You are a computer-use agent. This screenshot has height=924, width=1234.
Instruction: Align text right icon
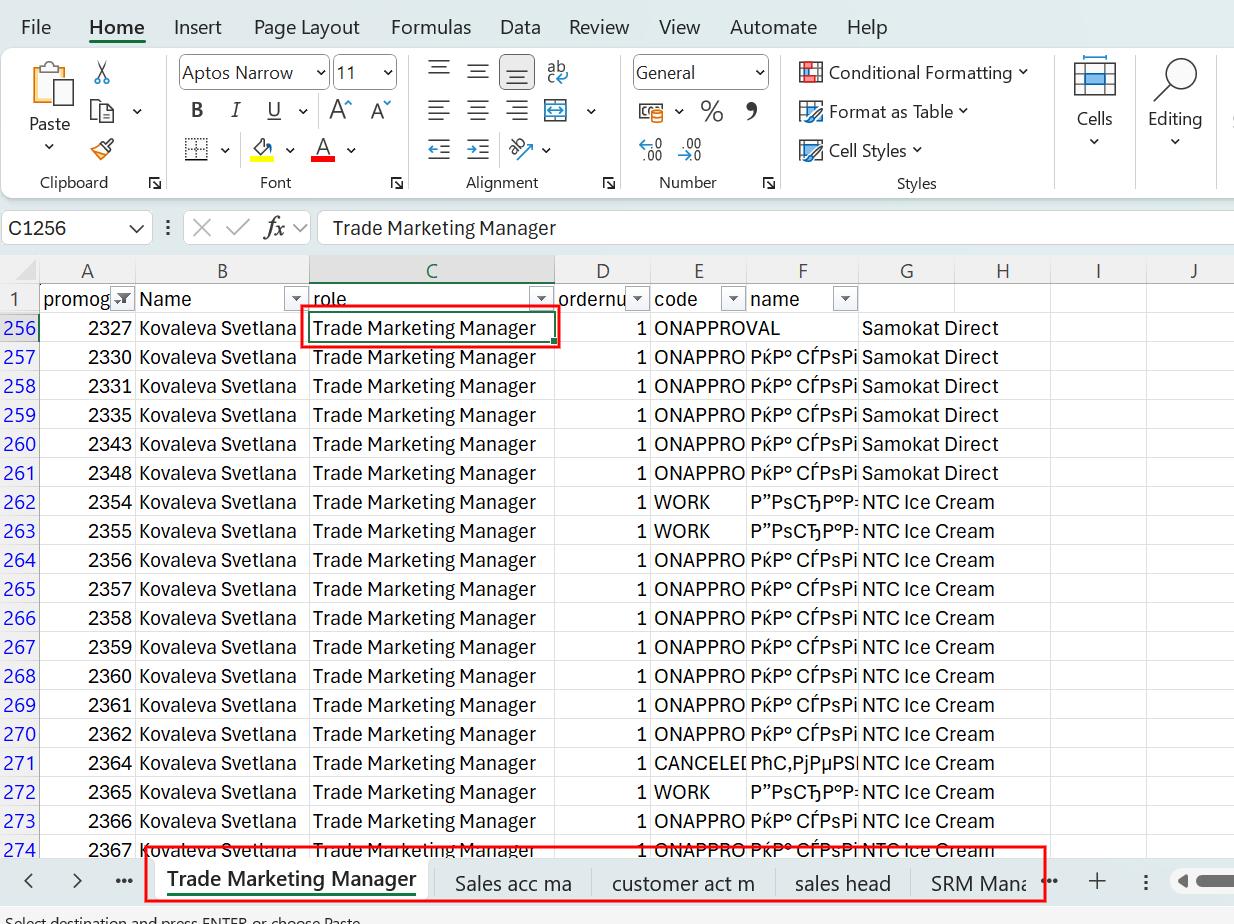coord(517,111)
